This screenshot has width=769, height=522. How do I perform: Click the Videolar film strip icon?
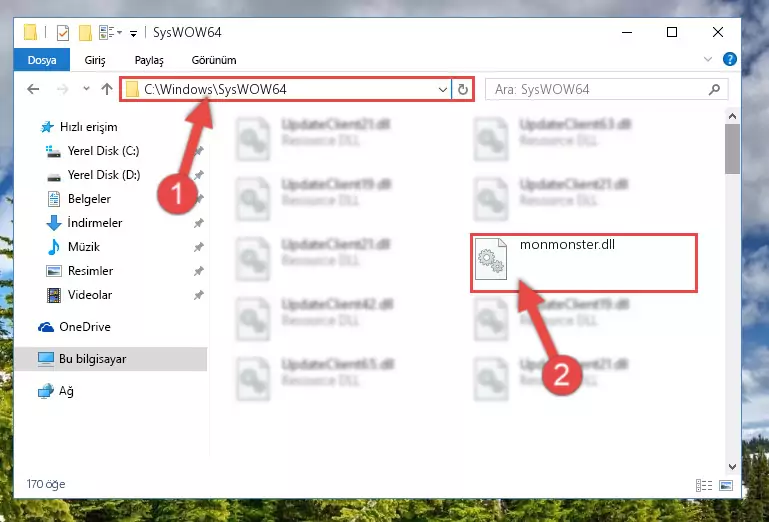coord(53,295)
